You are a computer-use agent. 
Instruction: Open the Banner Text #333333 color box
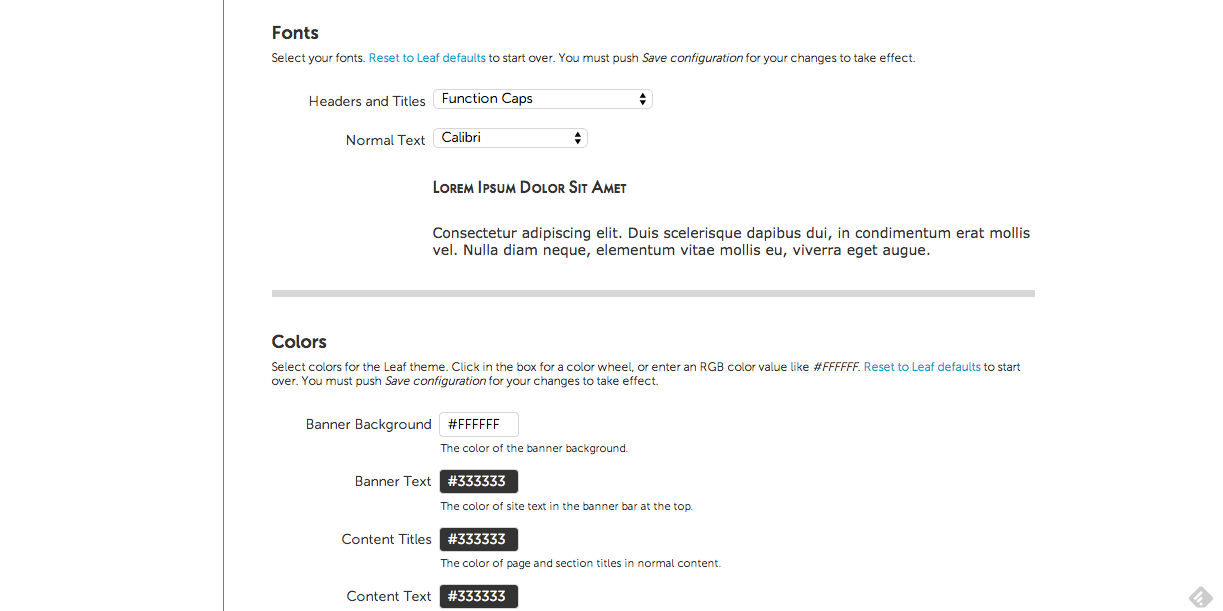(x=479, y=481)
